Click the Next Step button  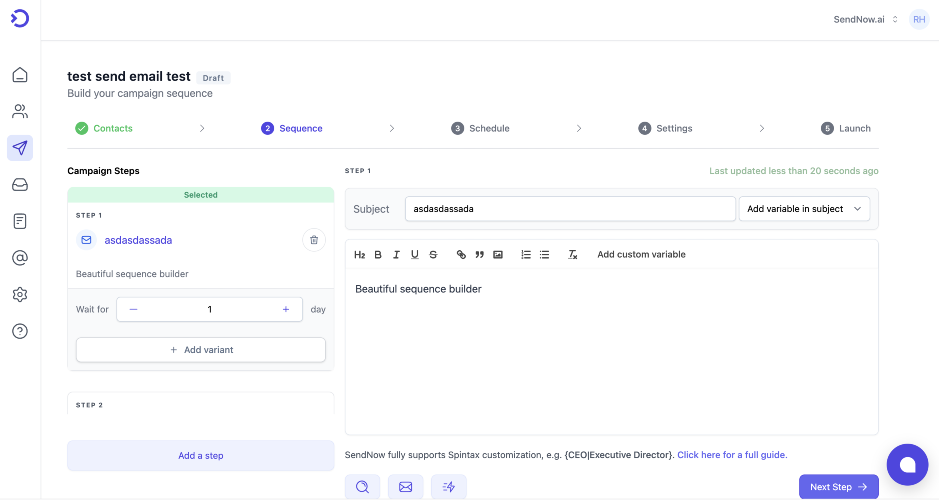[838, 487]
